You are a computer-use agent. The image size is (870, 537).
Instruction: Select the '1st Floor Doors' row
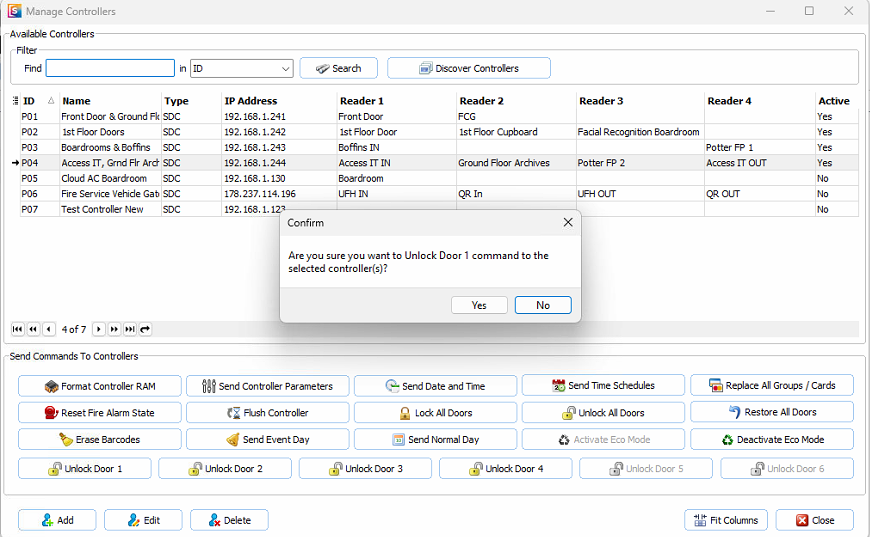coord(439,132)
